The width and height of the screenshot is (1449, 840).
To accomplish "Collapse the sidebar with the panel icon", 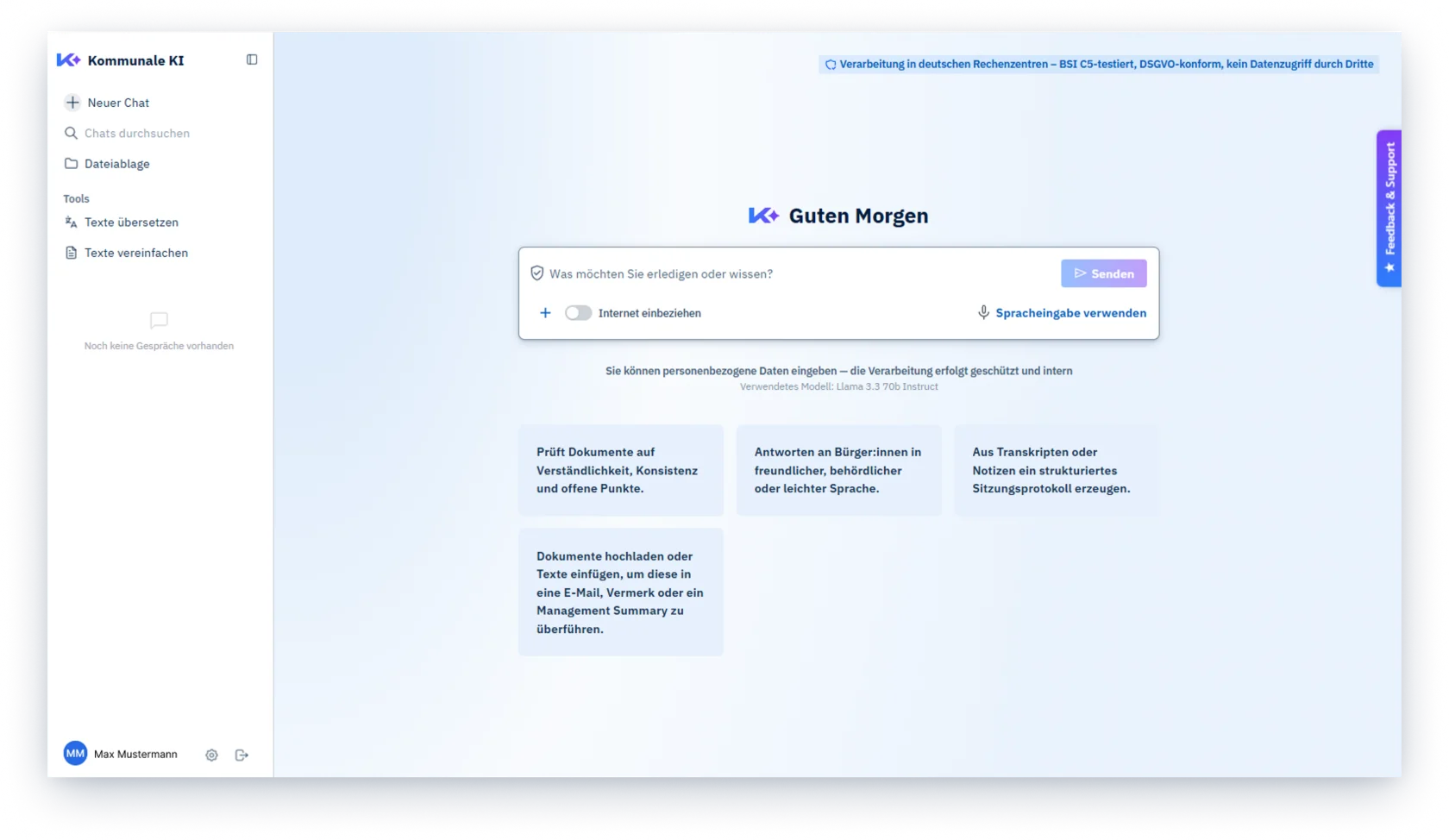I will click(x=252, y=60).
